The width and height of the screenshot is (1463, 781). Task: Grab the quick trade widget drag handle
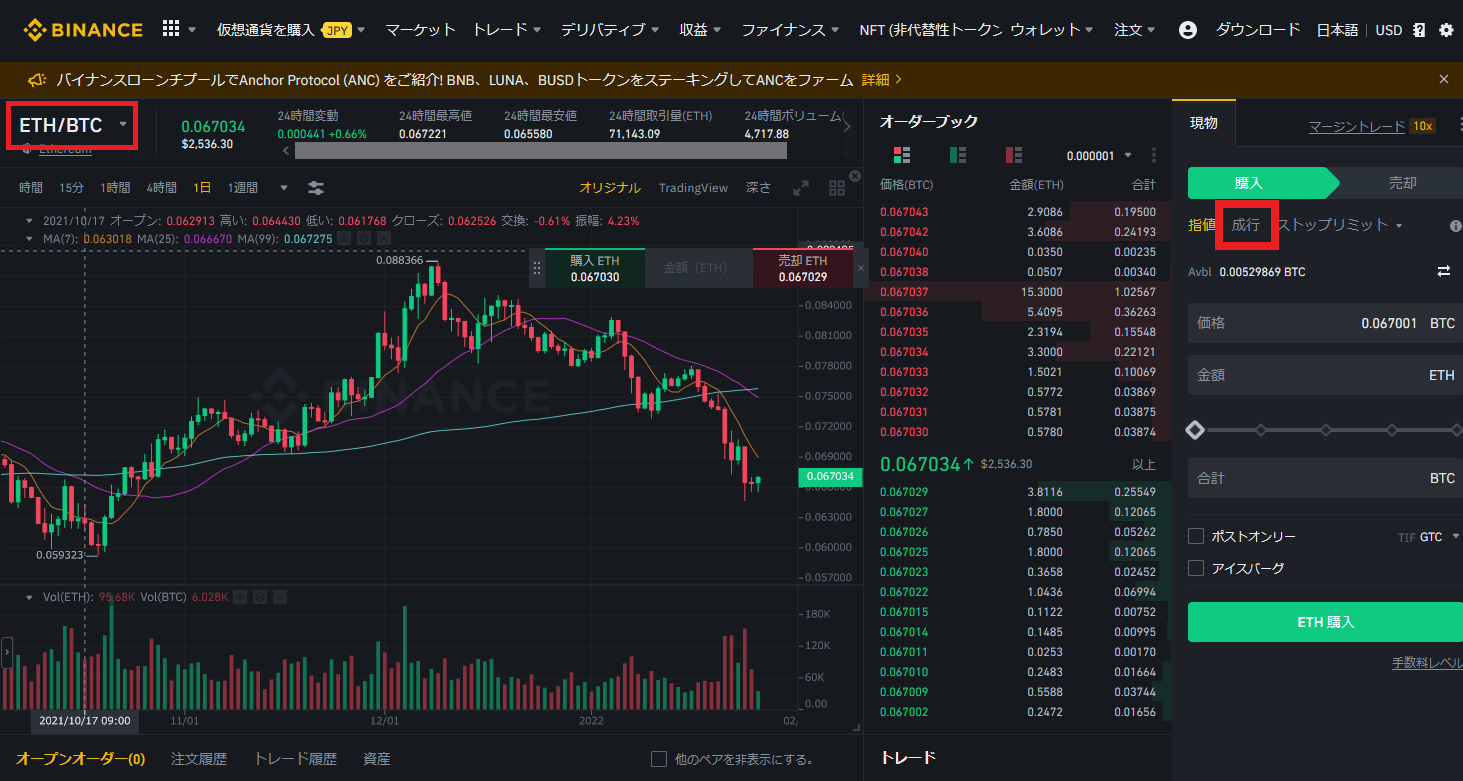(537, 268)
